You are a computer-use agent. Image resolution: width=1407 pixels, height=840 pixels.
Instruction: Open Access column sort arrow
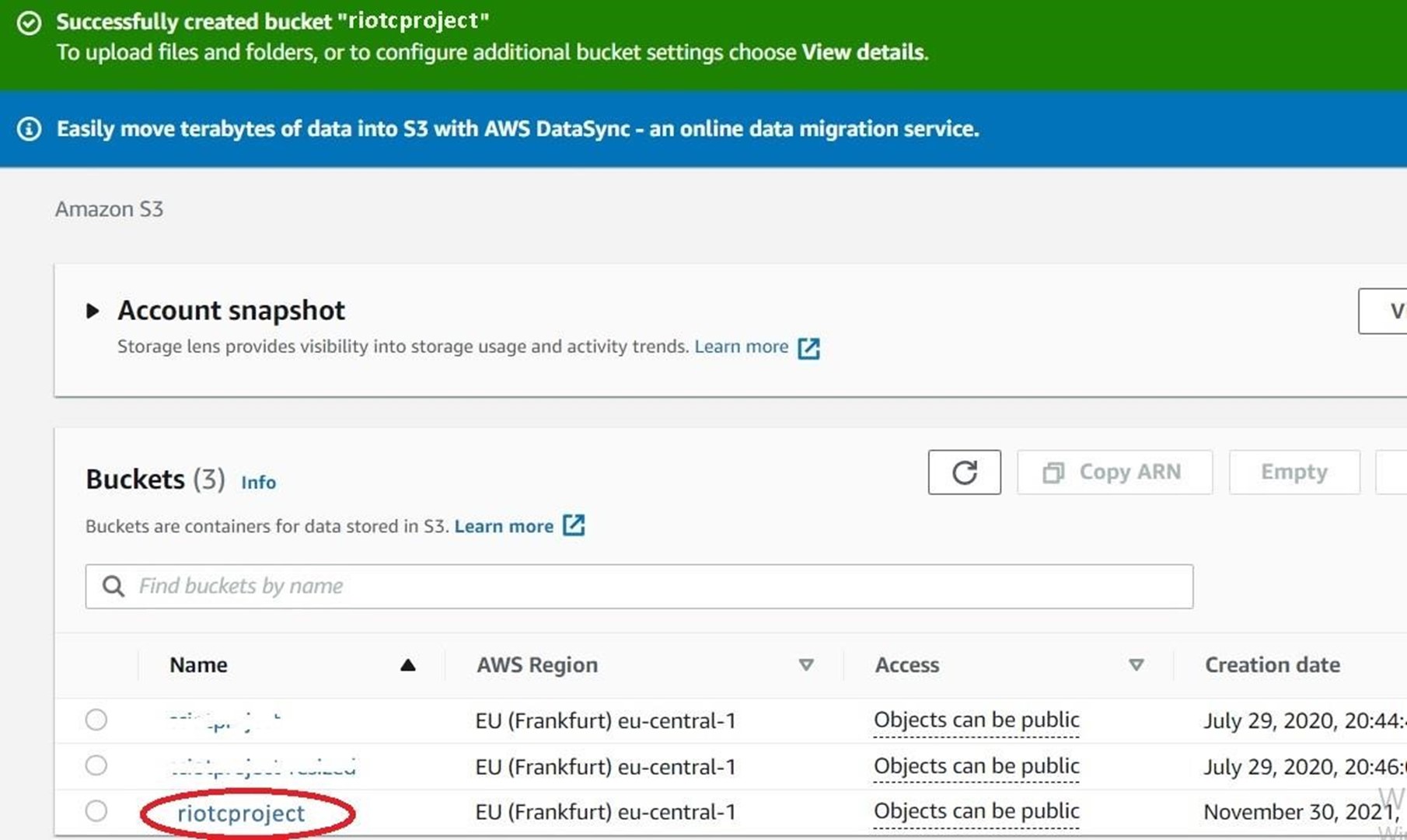[1136, 665]
